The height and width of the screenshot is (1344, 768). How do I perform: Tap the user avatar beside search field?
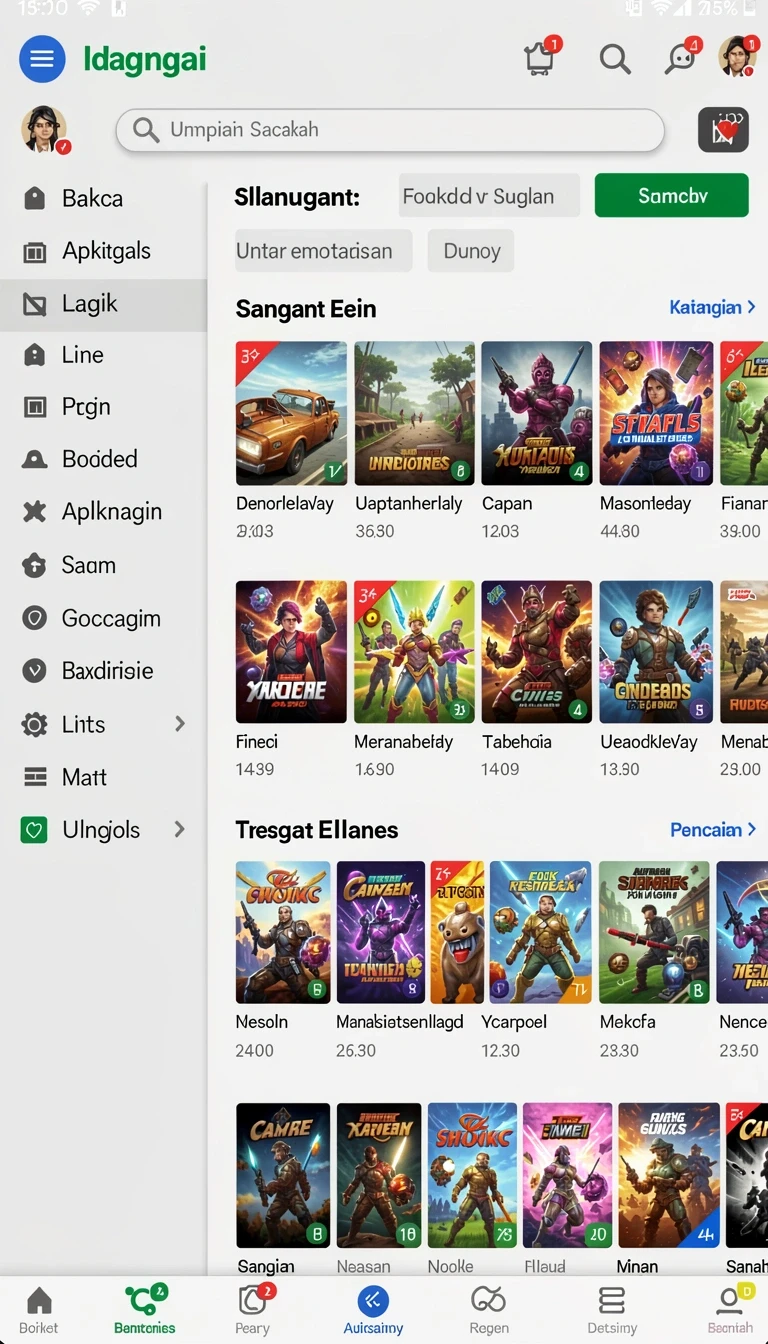[44, 129]
